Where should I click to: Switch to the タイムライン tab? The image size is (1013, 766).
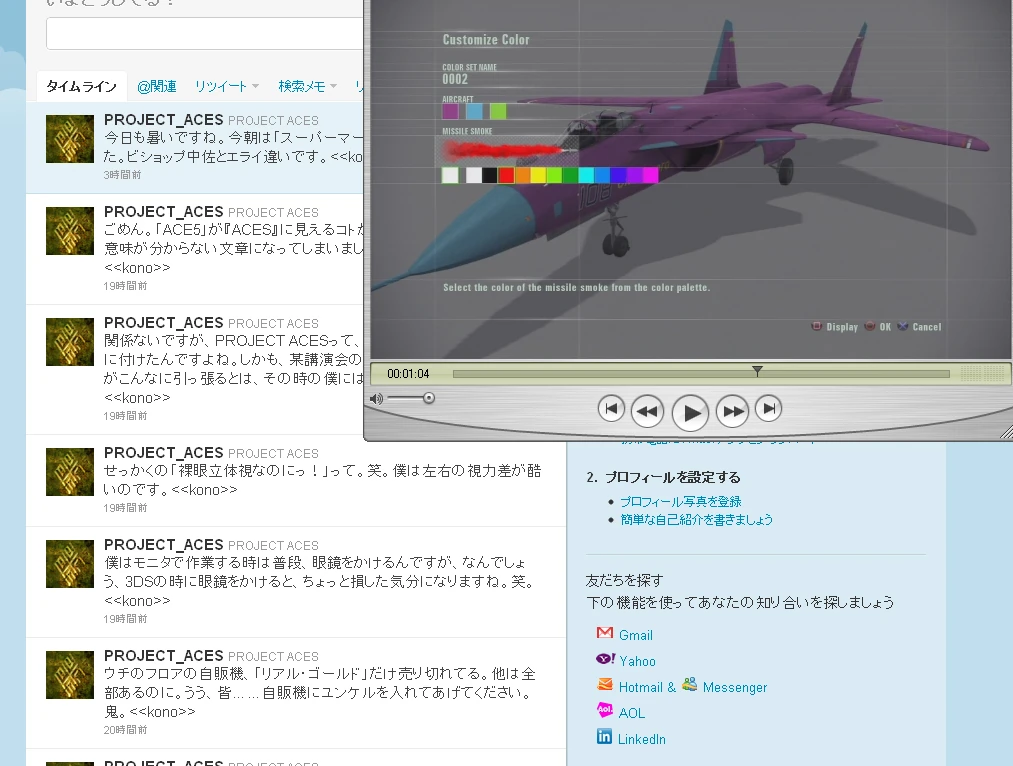tap(81, 87)
